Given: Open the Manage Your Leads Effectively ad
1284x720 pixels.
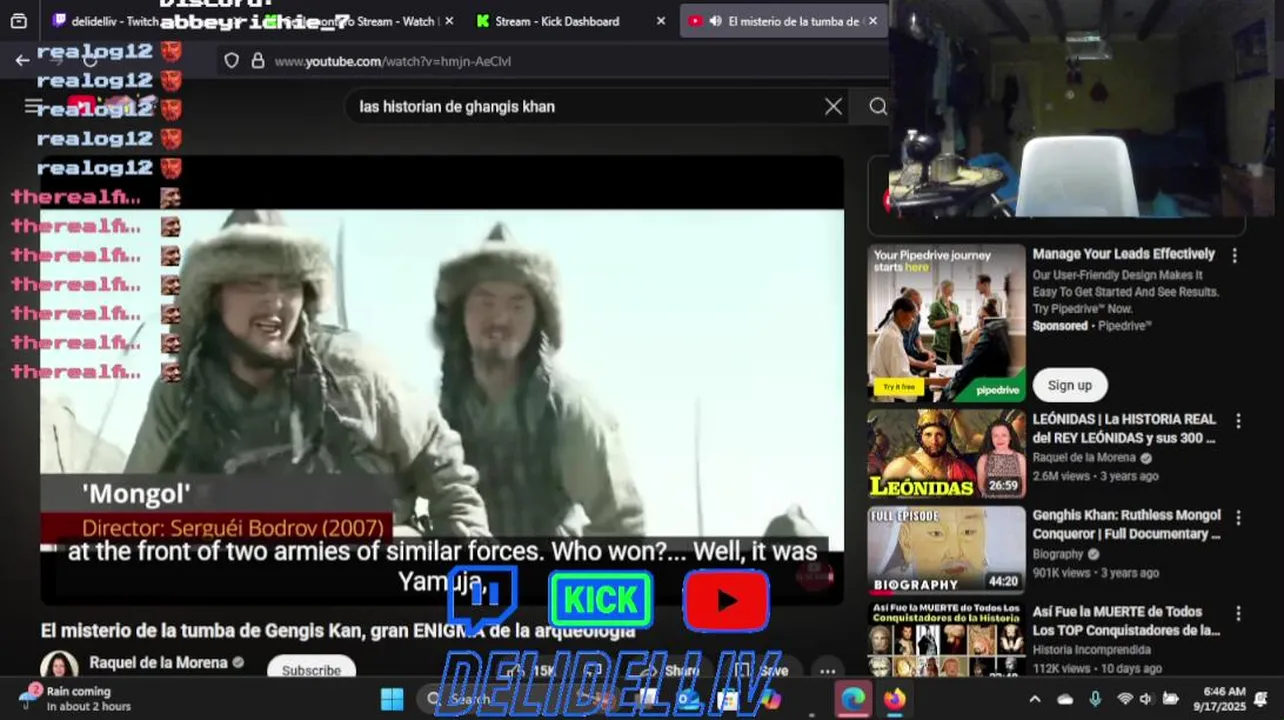Looking at the screenshot, I should pos(1123,254).
